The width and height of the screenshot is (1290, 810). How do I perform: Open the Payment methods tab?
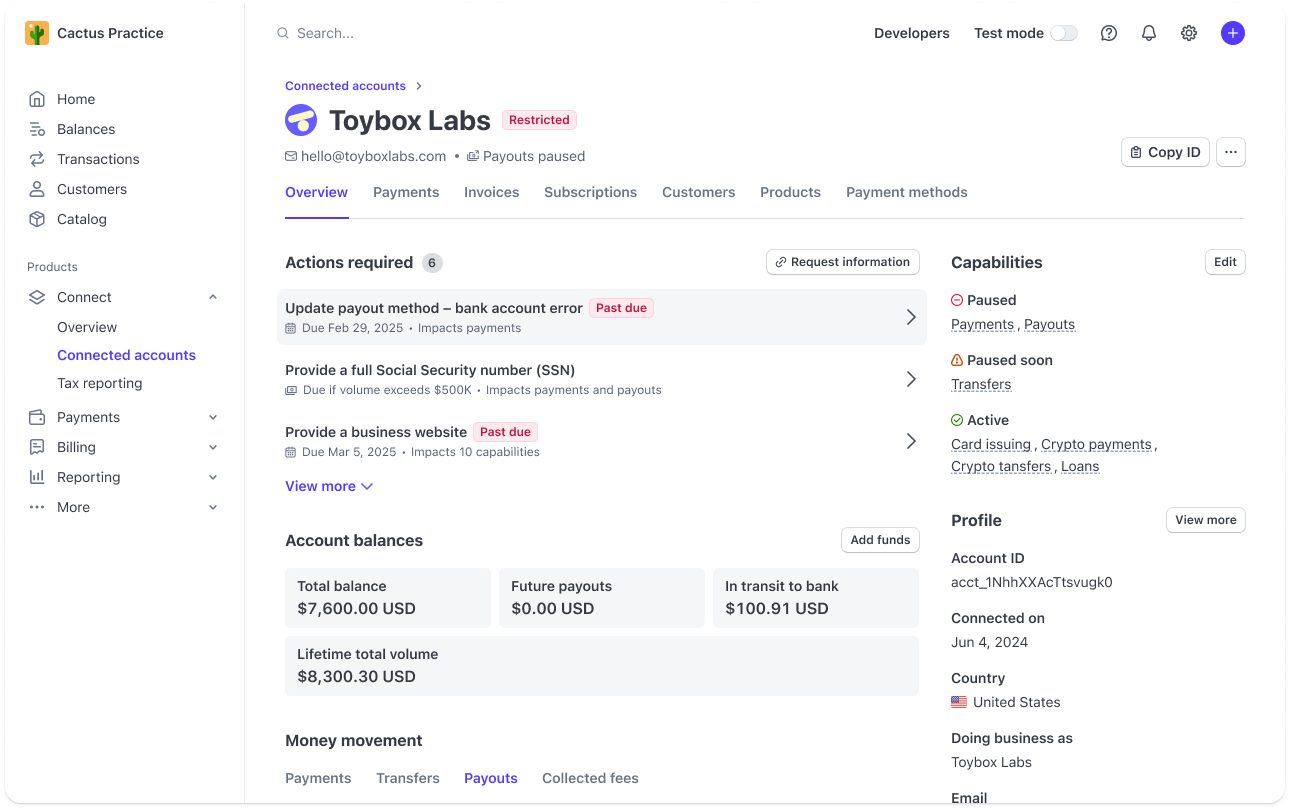(x=907, y=192)
